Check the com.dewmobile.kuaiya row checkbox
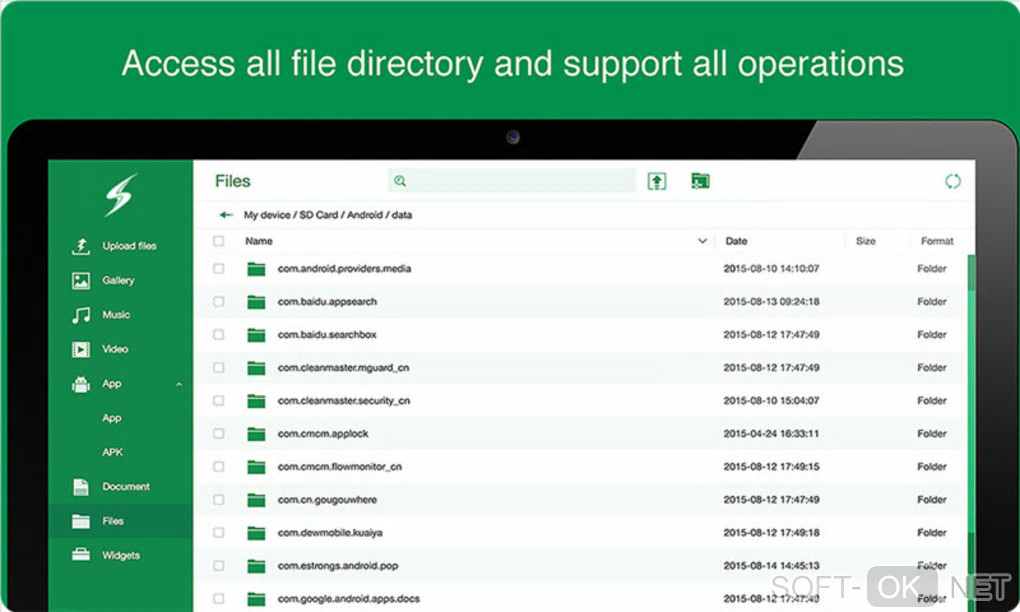Image resolution: width=1020 pixels, height=612 pixels. pos(219,533)
